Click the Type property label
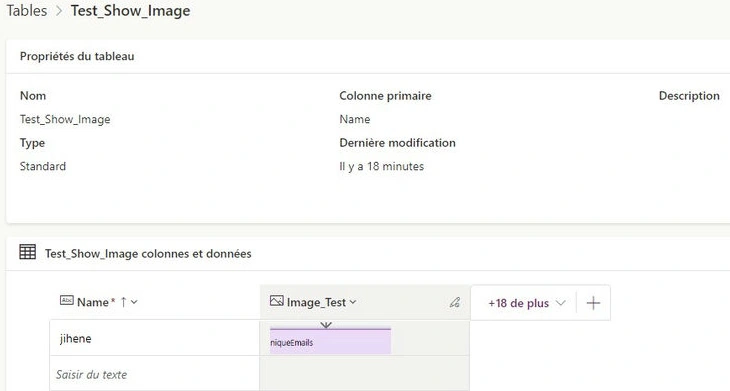Screen dimensions: 730x391 (32, 143)
